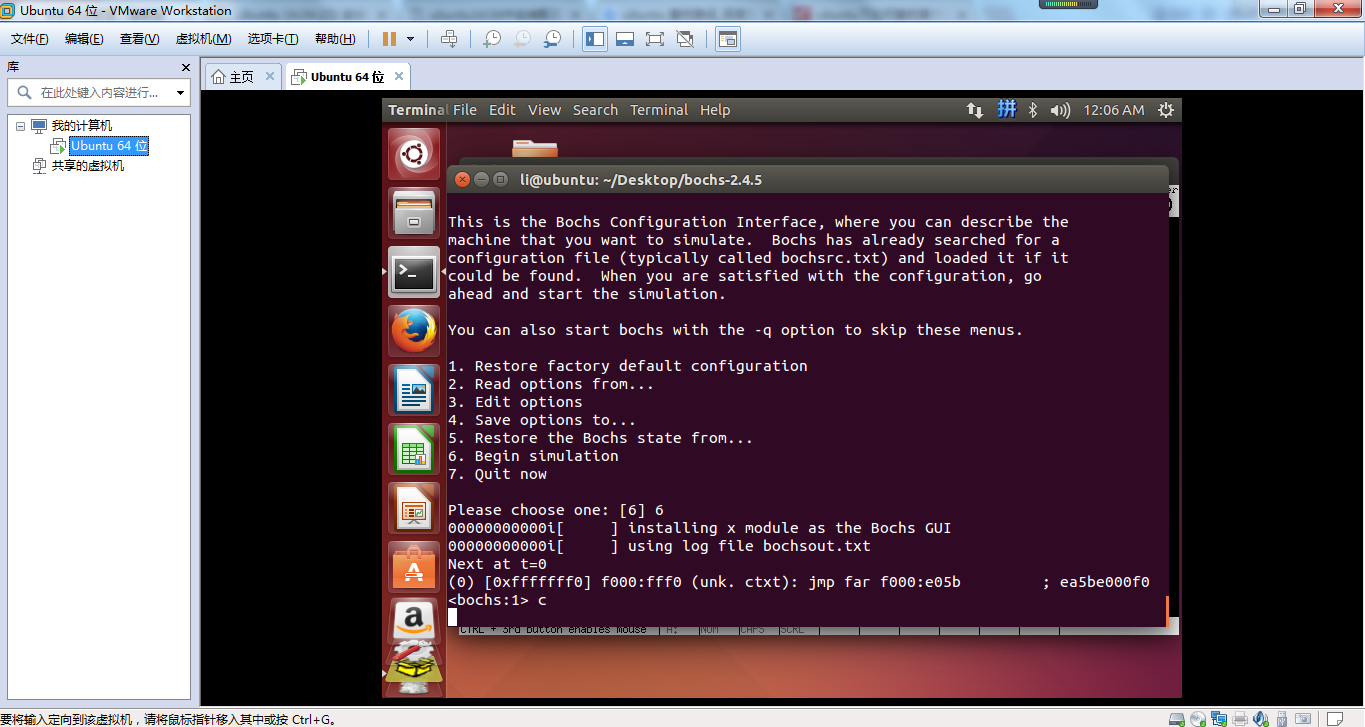Enter full screen mode

(655, 39)
